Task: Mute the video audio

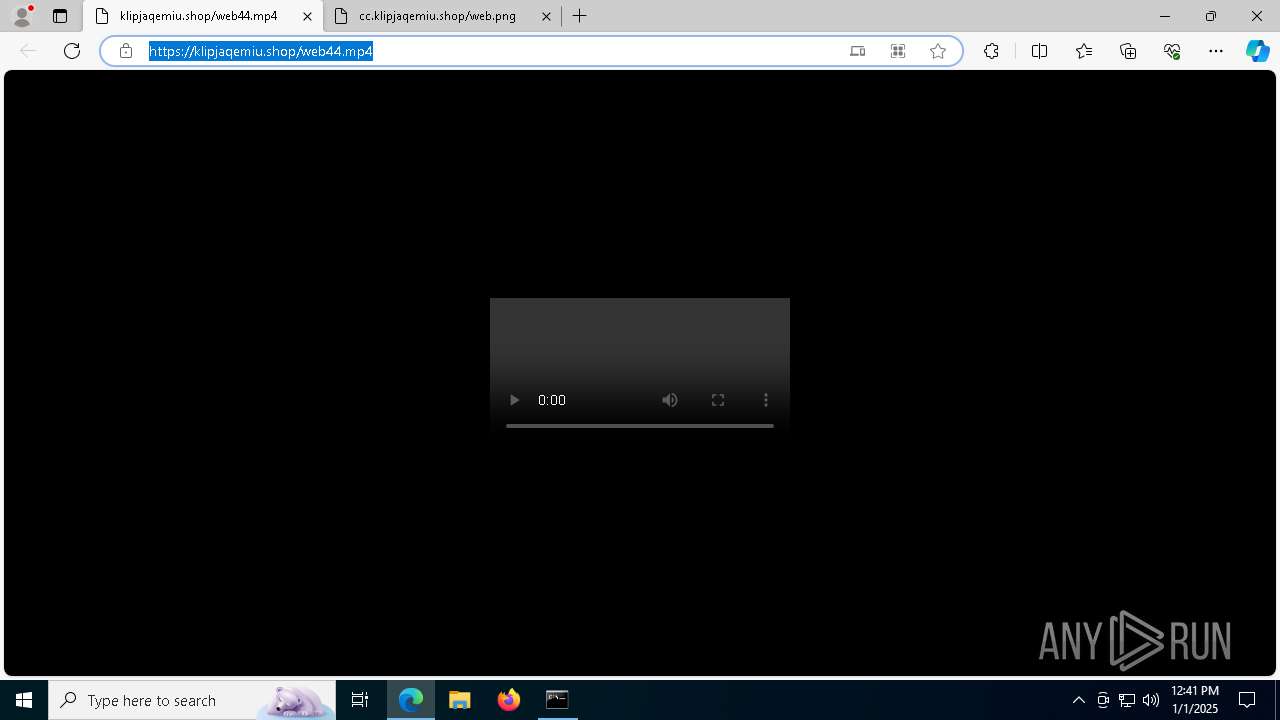Action: pyautogui.click(x=670, y=400)
